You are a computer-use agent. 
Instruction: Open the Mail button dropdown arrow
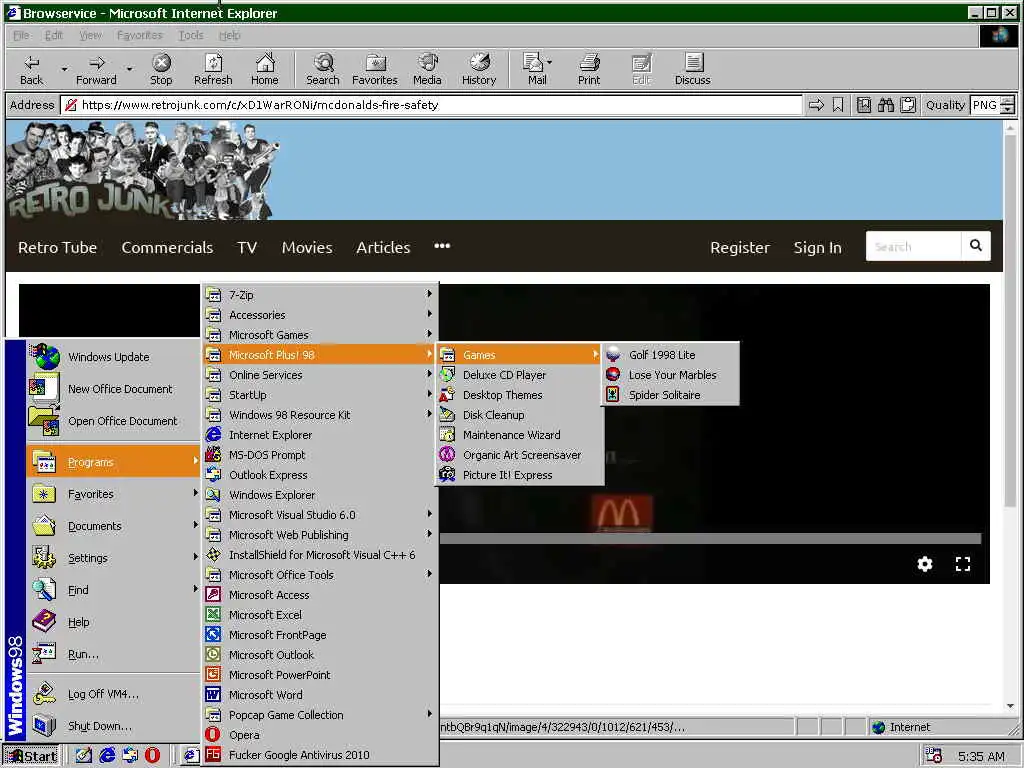click(549, 62)
